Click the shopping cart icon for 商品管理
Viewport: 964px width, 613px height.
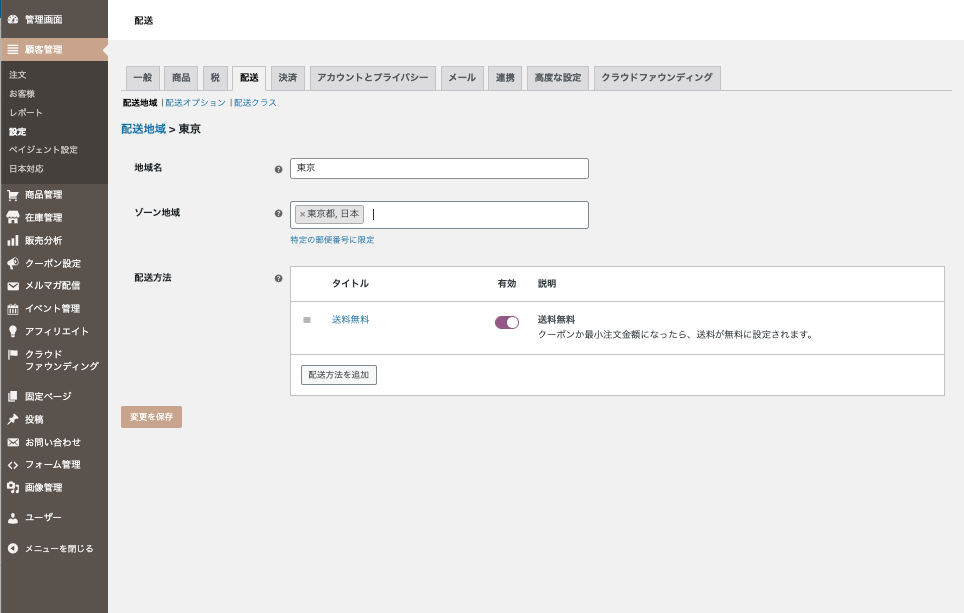click(13, 195)
